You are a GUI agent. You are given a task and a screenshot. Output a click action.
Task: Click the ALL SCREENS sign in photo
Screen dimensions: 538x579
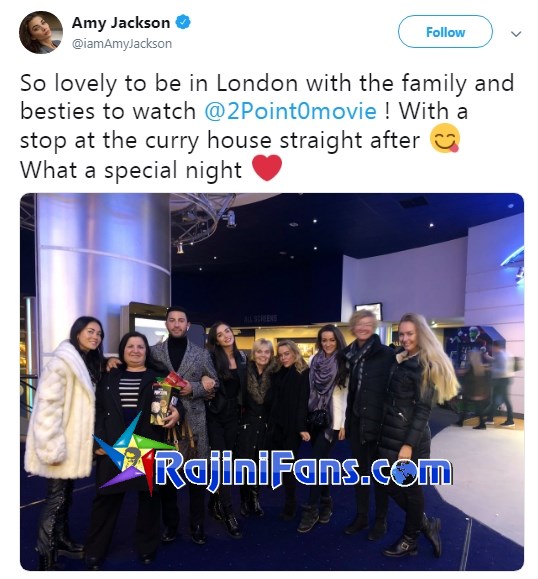tap(261, 318)
